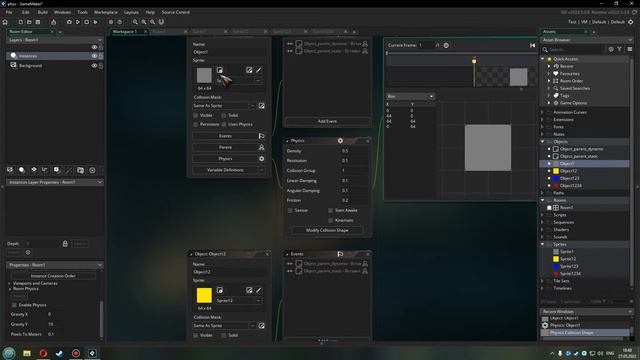Screen dimensions: 640x360
Task: Open File Explorer from the taskbar
Action: point(27,353)
